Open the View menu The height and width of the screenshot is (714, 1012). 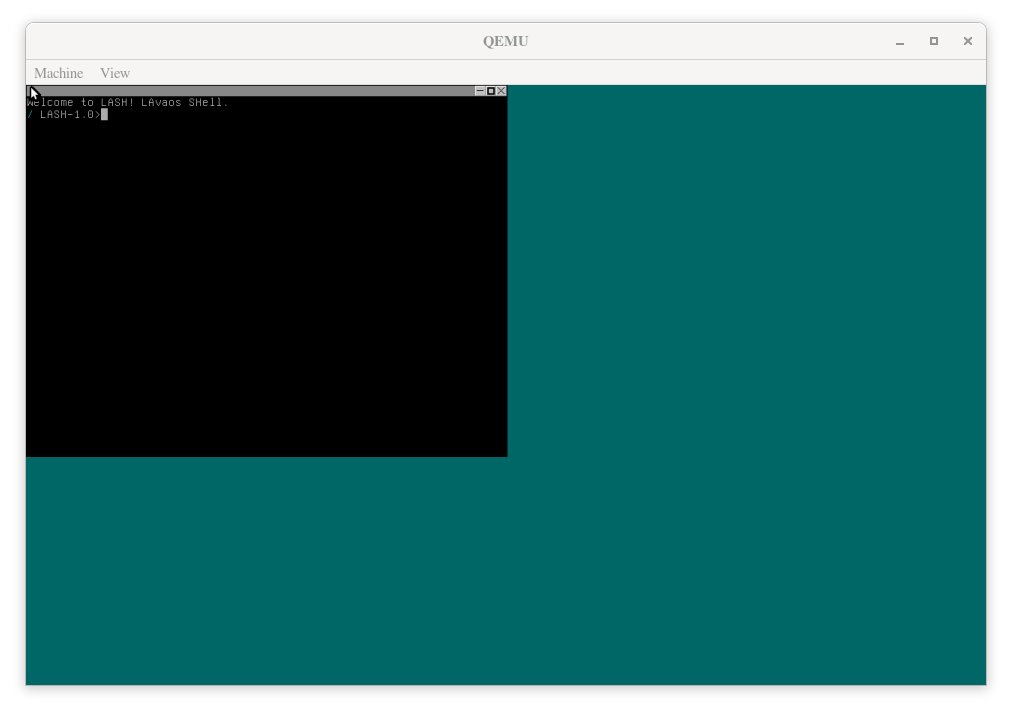tap(115, 73)
